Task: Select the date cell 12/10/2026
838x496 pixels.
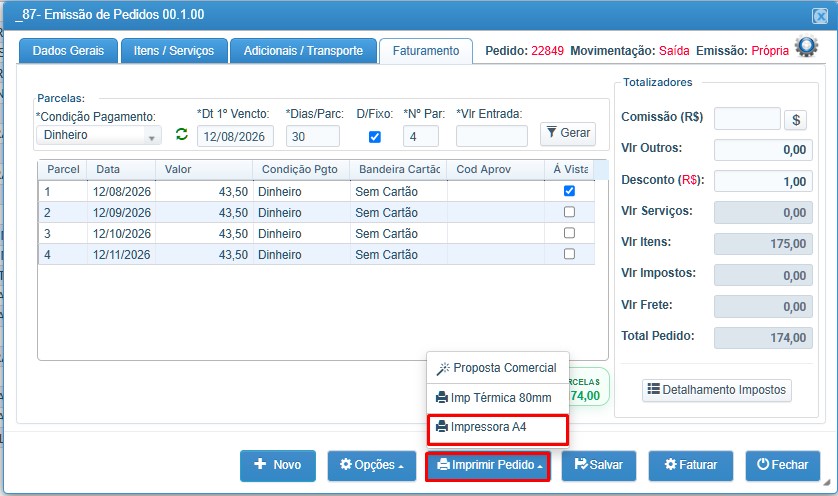Action: tap(122, 234)
